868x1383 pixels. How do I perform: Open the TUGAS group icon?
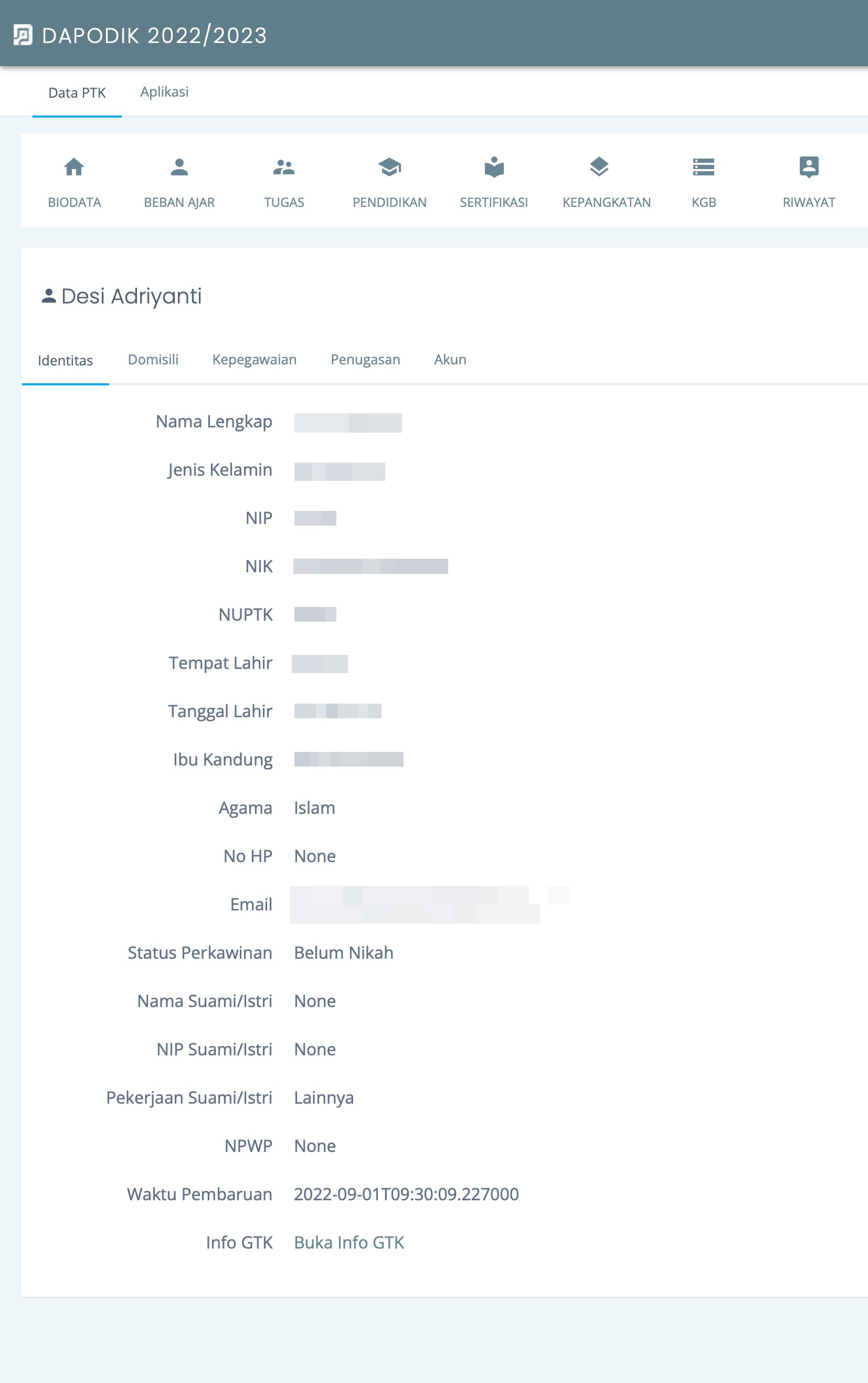pyautogui.click(x=284, y=167)
